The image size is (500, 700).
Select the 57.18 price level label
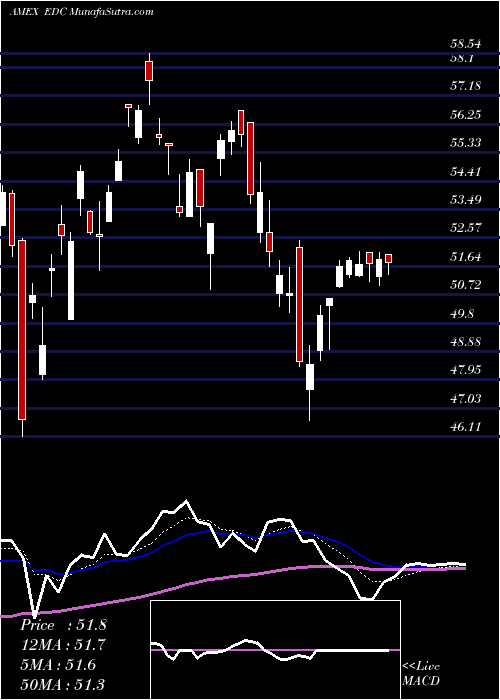click(466, 86)
